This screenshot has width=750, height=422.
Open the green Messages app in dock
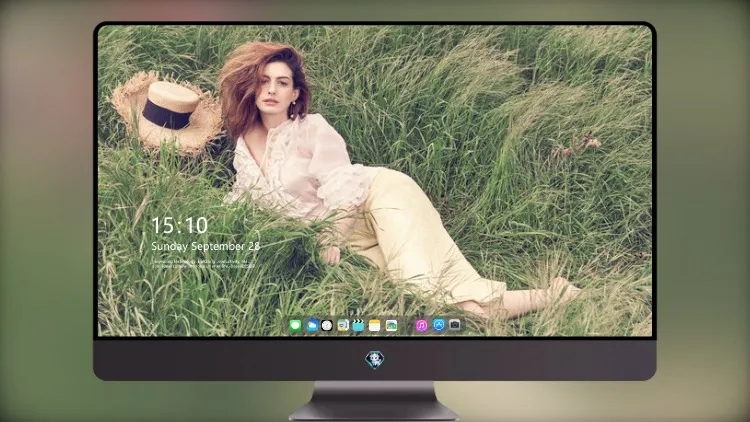(296, 326)
